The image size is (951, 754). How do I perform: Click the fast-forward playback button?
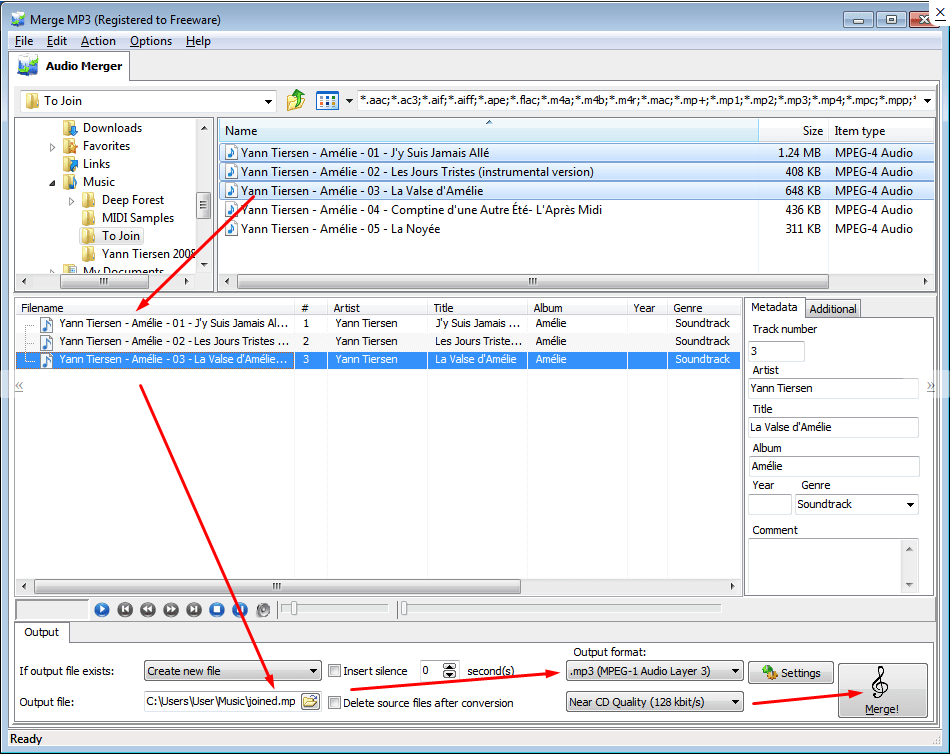171,610
